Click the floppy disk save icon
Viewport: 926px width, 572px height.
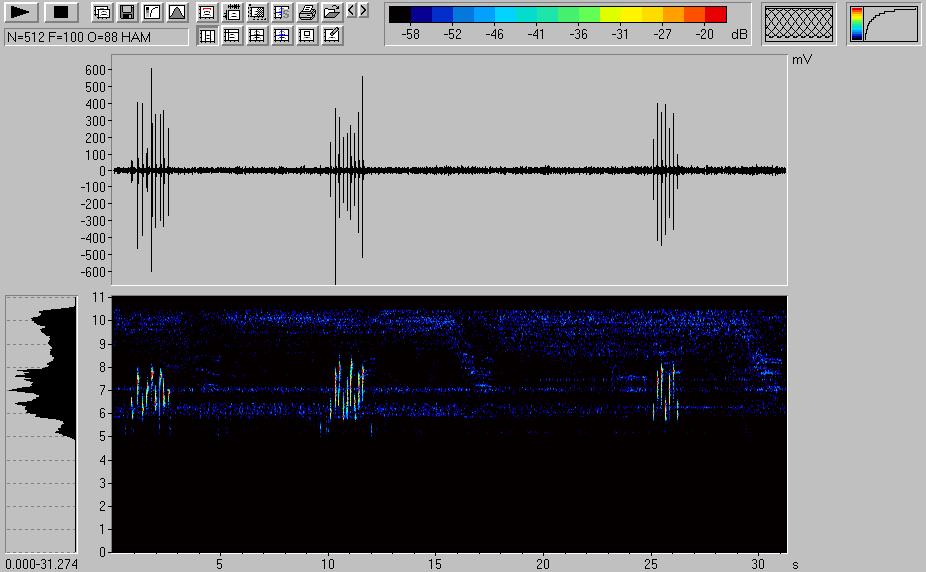(127, 13)
